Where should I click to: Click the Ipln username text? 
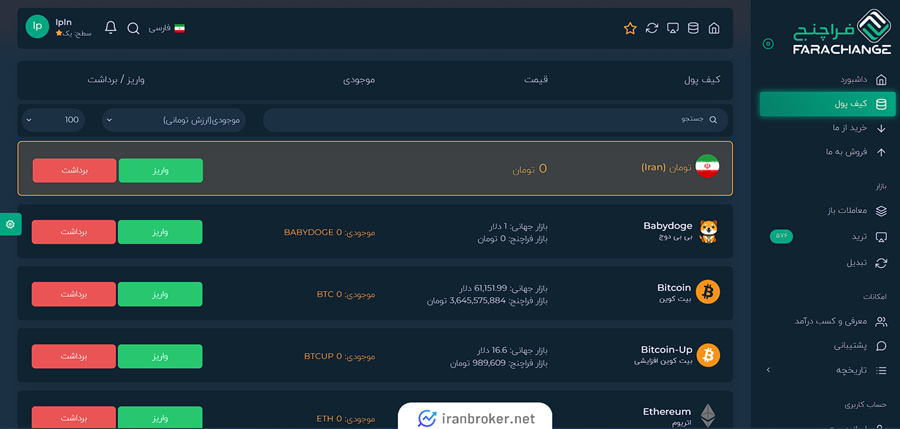(x=64, y=22)
